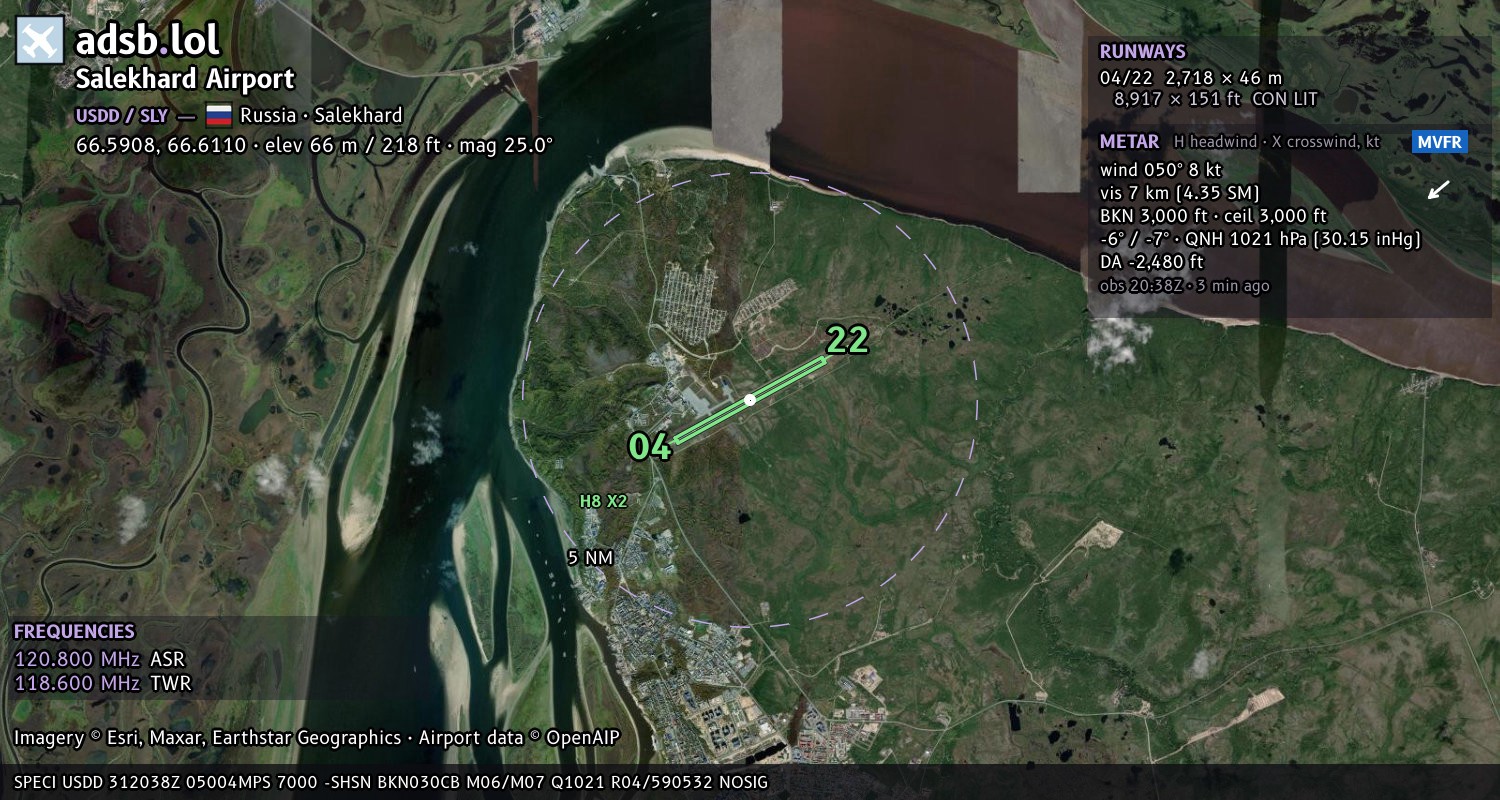Click the runway 04 end label
Image resolution: width=1500 pixels, height=800 pixels.
650,446
